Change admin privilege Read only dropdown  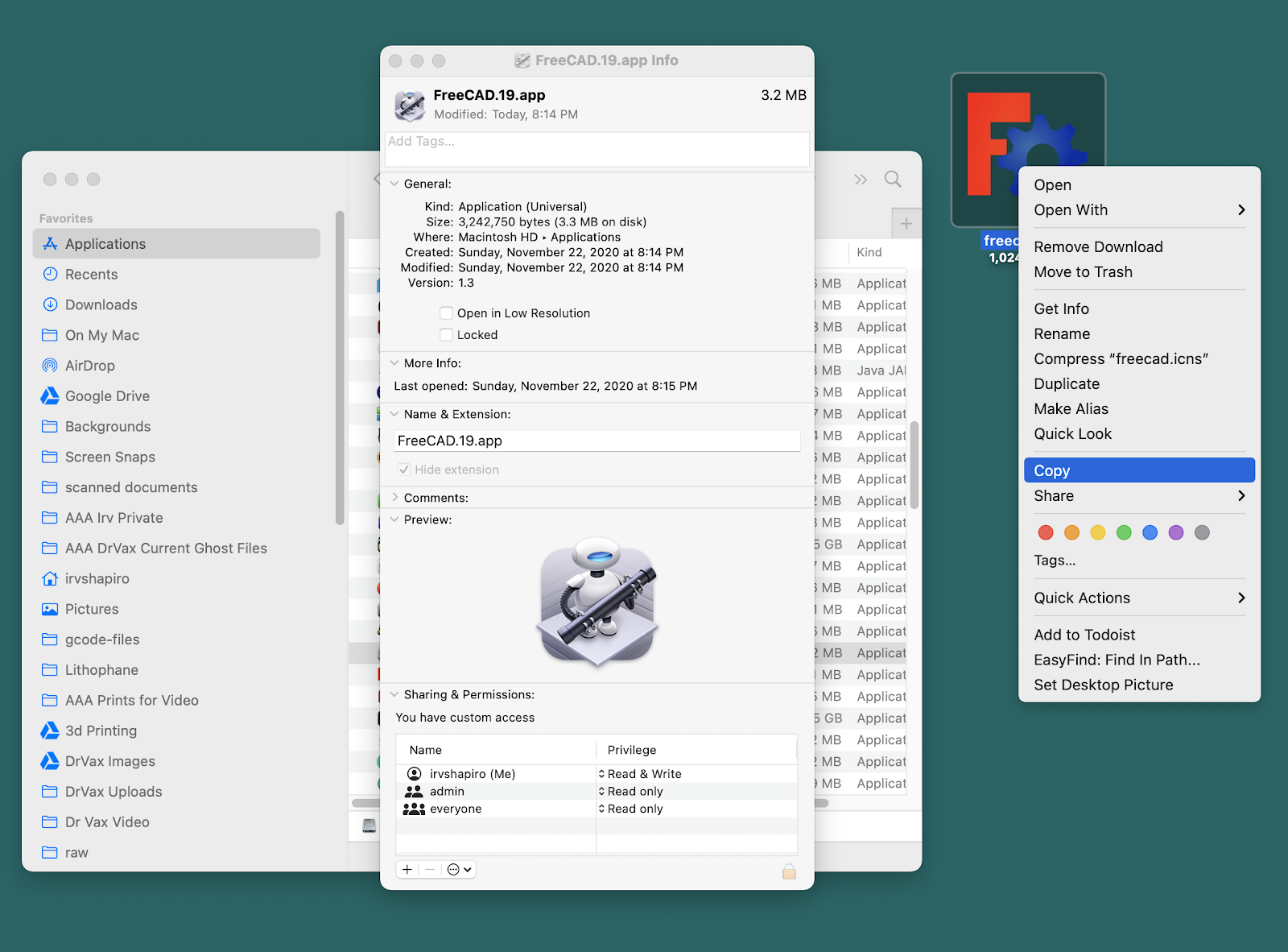[x=630, y=791]
